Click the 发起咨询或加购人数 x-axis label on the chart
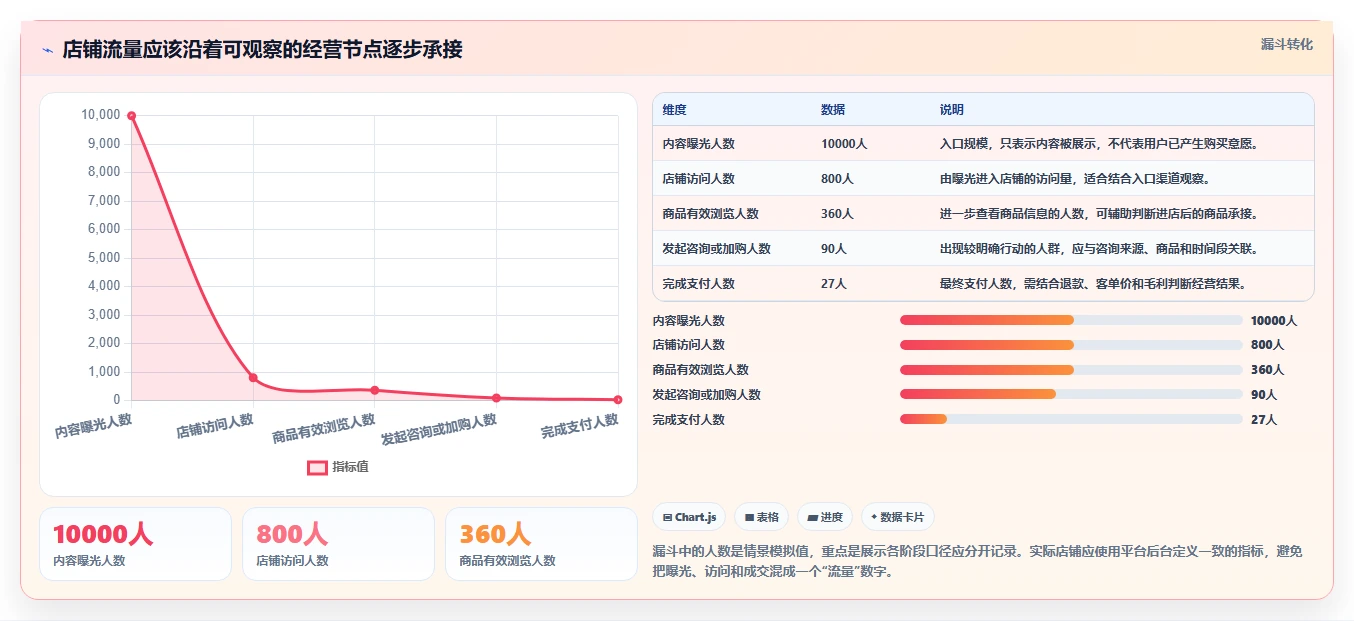Screen dimensions: 1354x621 click(x=439, y=429)
